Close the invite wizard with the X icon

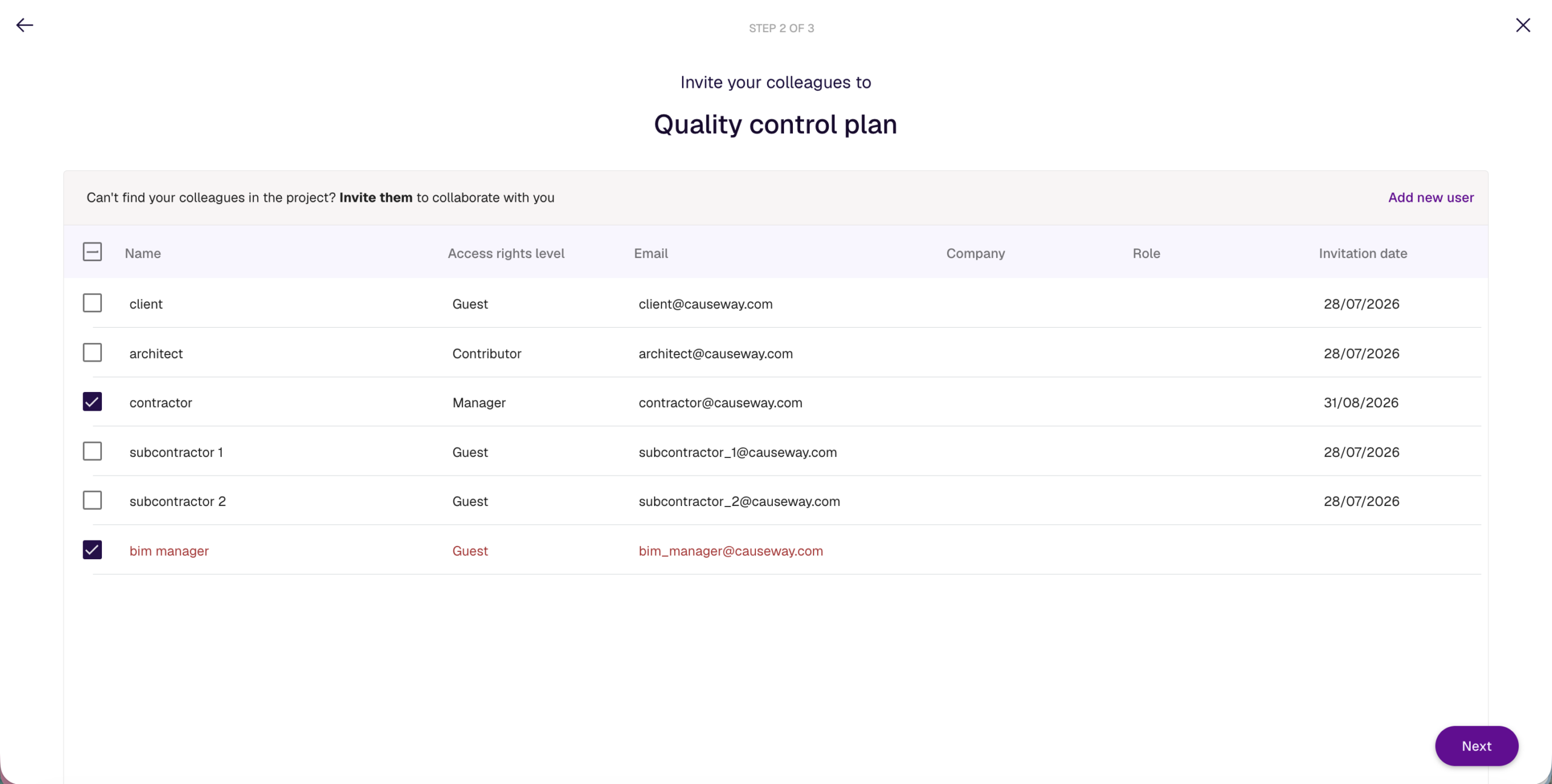tap(1523, 25)
